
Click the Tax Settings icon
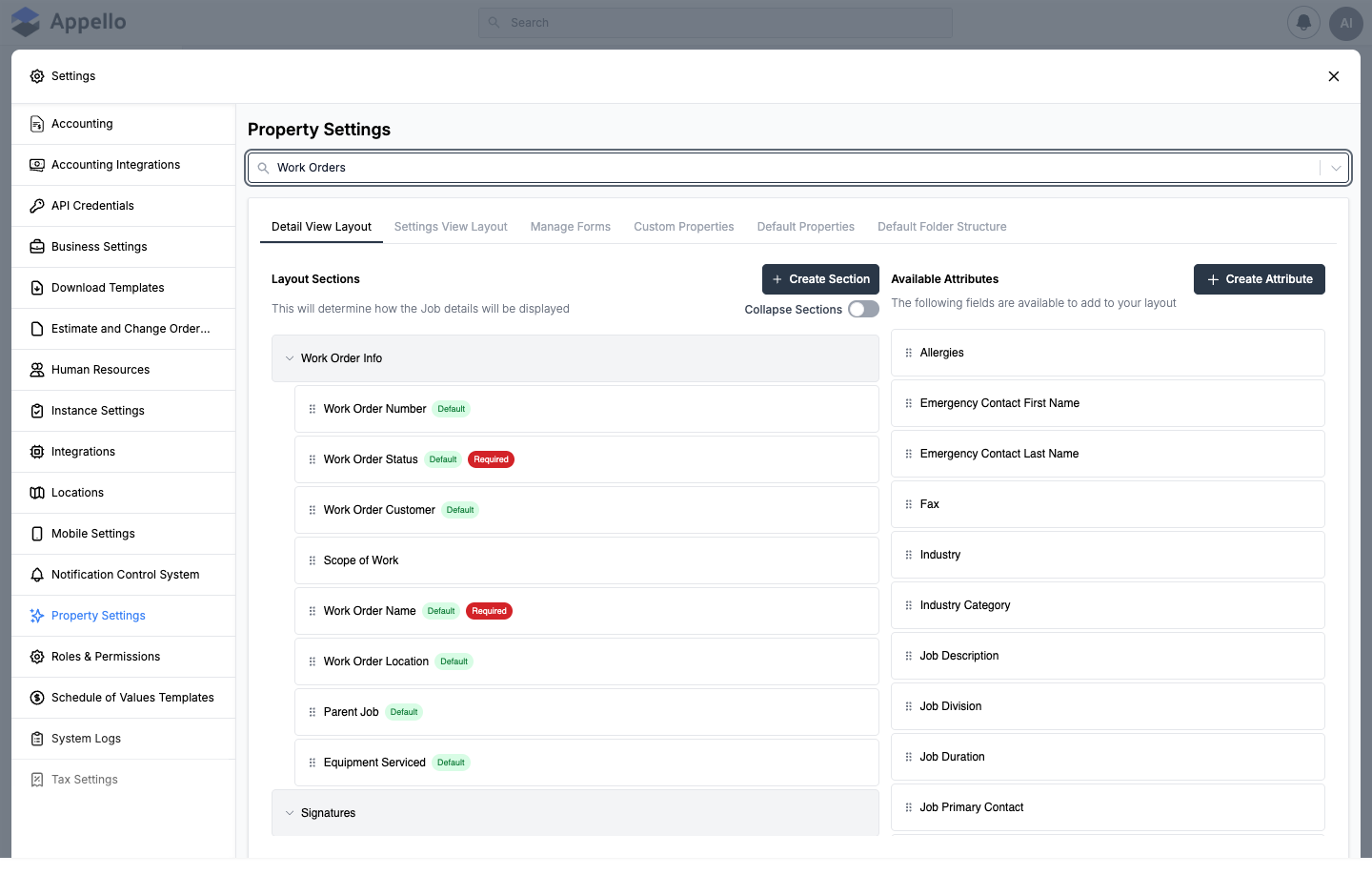pos(37,780)
